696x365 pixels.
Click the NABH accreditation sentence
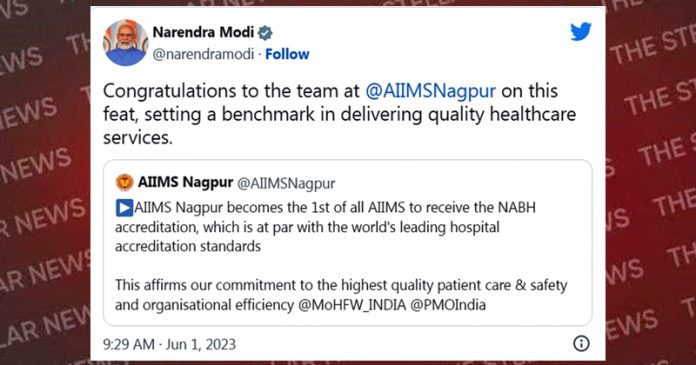coord(325,227)
